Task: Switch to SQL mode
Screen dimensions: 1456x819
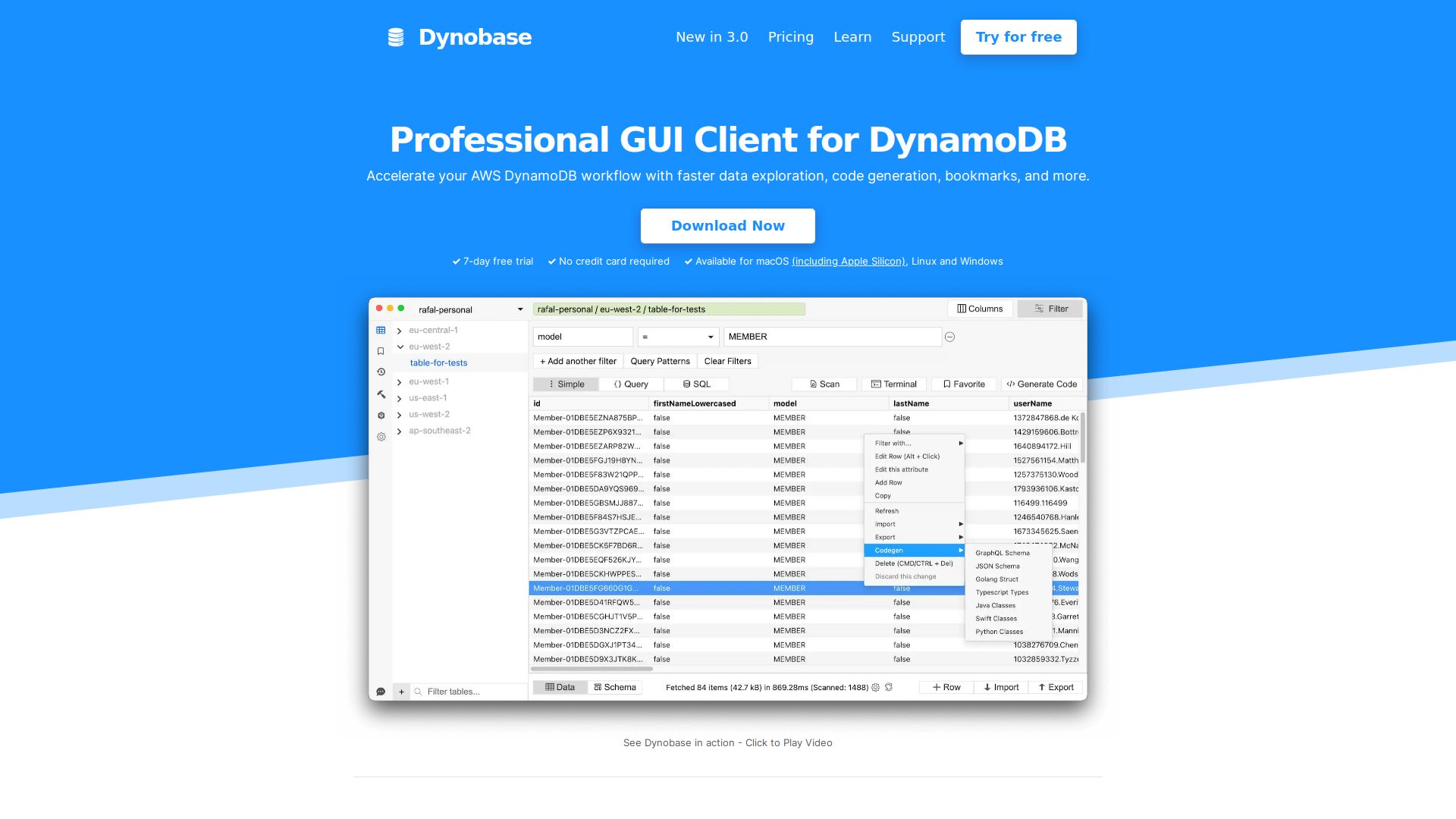Action: (696, 384)
